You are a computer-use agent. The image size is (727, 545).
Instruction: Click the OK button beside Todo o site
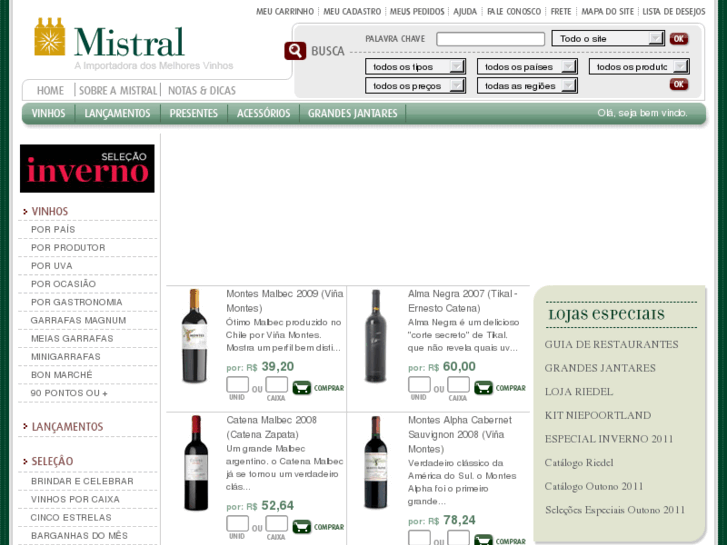[x=679, y=39]
